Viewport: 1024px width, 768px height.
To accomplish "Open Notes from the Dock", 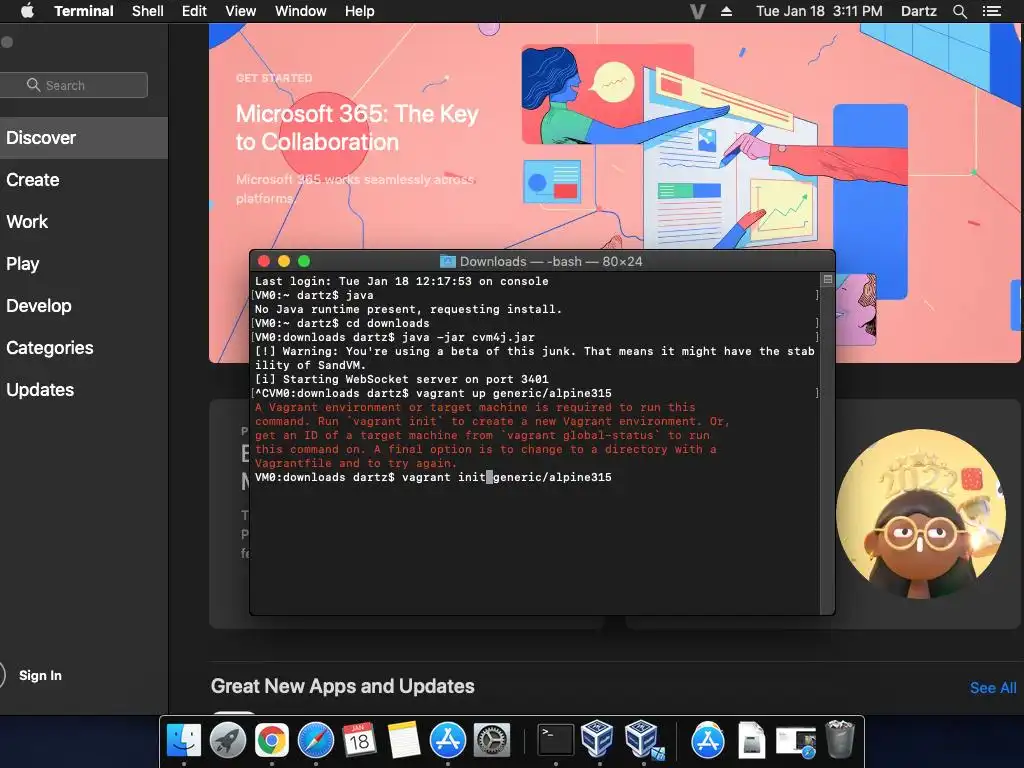I will pos(404,741).
